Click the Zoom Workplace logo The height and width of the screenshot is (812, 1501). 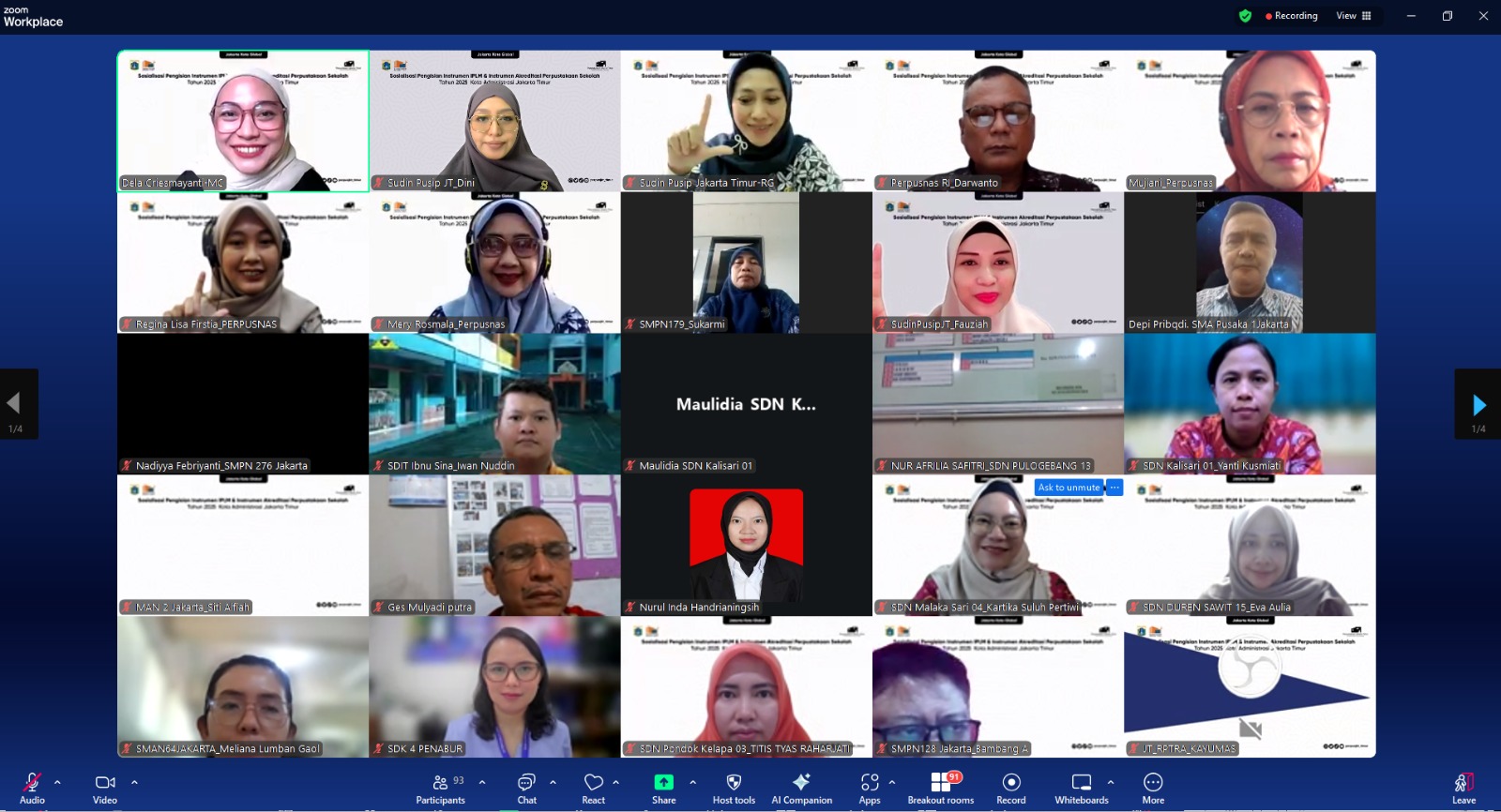point(33,17)
